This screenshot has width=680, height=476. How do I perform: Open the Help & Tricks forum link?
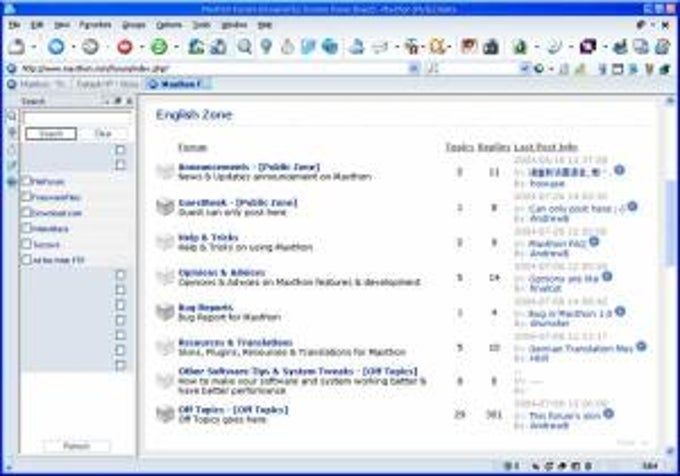tap(208, 237)
